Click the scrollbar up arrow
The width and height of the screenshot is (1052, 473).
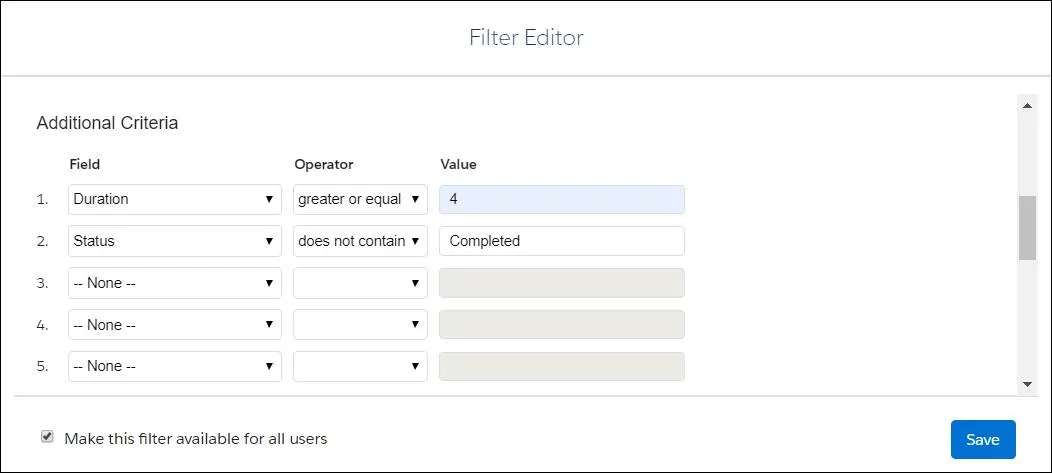[1027, 104]
